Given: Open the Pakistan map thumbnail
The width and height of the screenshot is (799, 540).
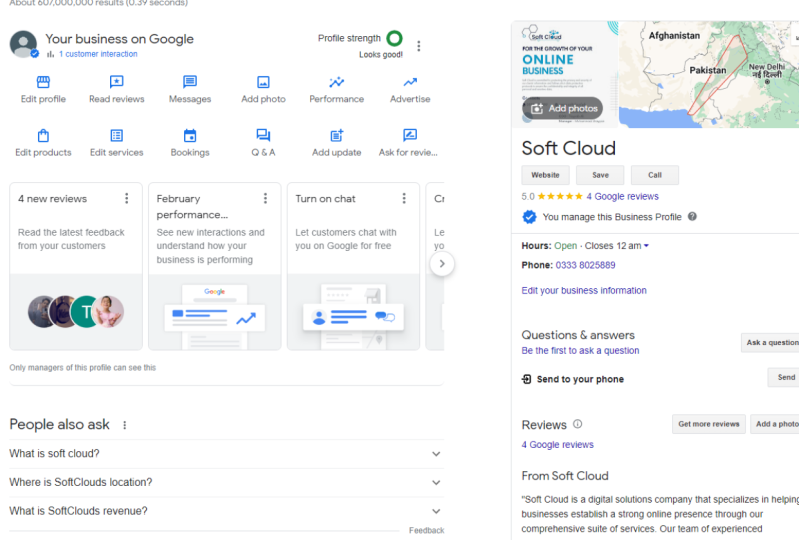Looking at the screenshot, I should click(709, 74).
